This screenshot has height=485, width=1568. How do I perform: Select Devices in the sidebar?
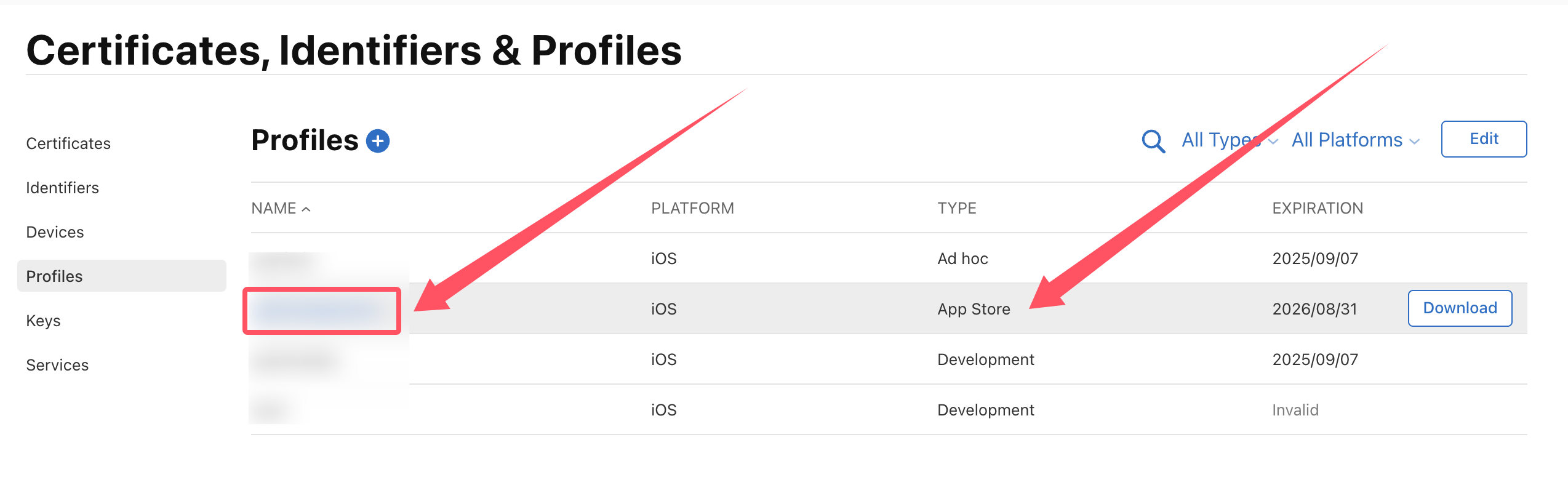(x=55, y=232)
